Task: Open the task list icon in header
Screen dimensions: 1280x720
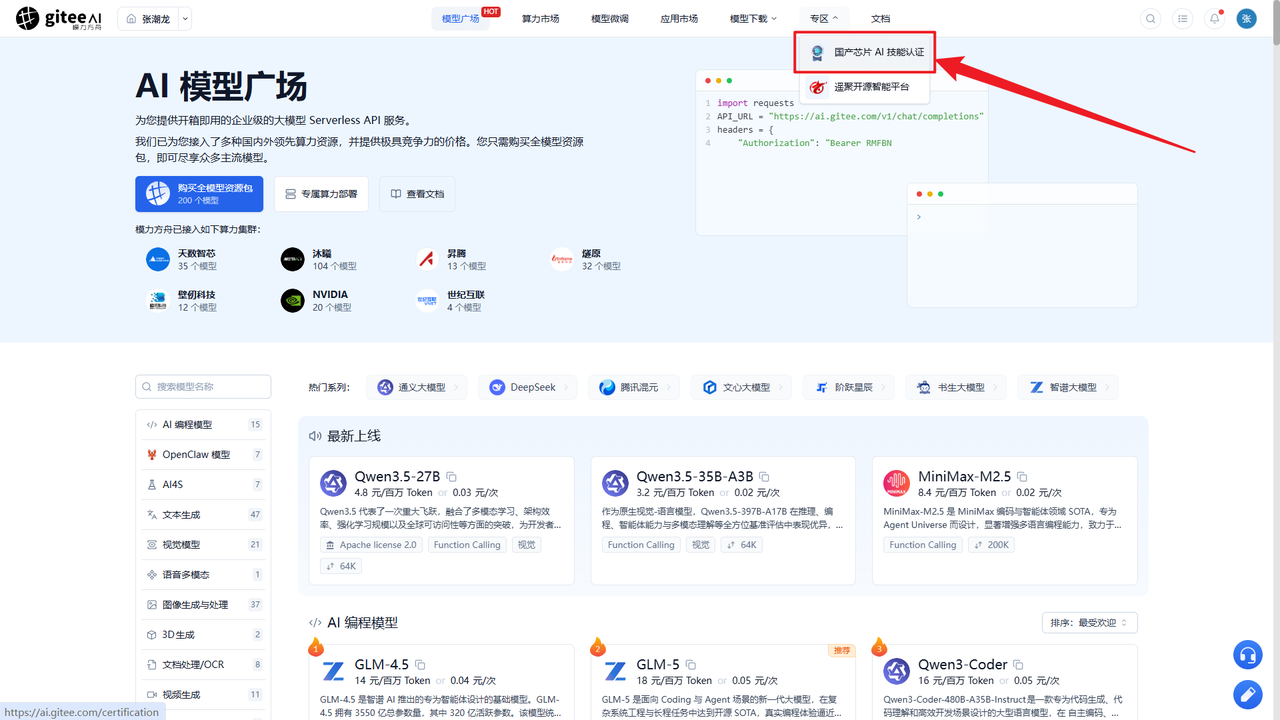Action: click(1183, 19)
